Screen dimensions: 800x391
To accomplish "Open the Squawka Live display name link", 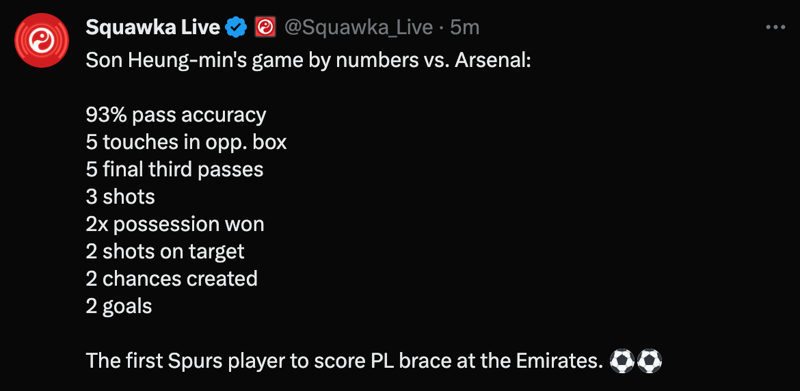I will tap(152, 27).
